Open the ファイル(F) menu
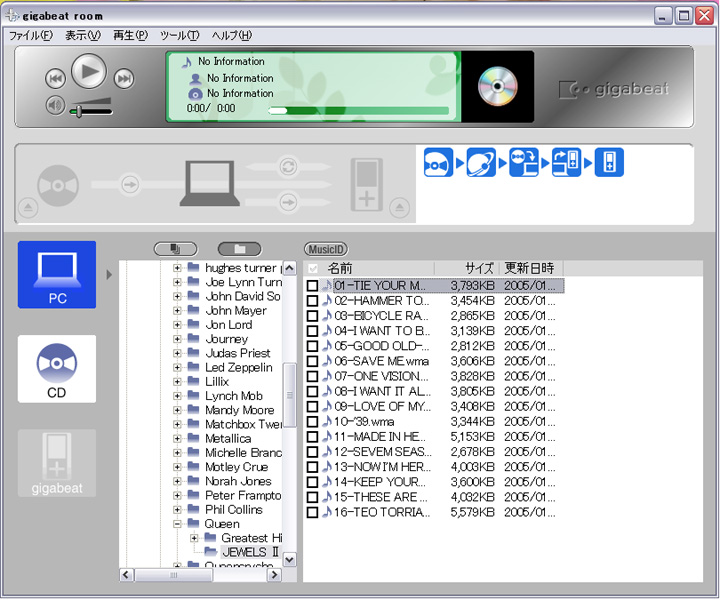 click(31, 35)
